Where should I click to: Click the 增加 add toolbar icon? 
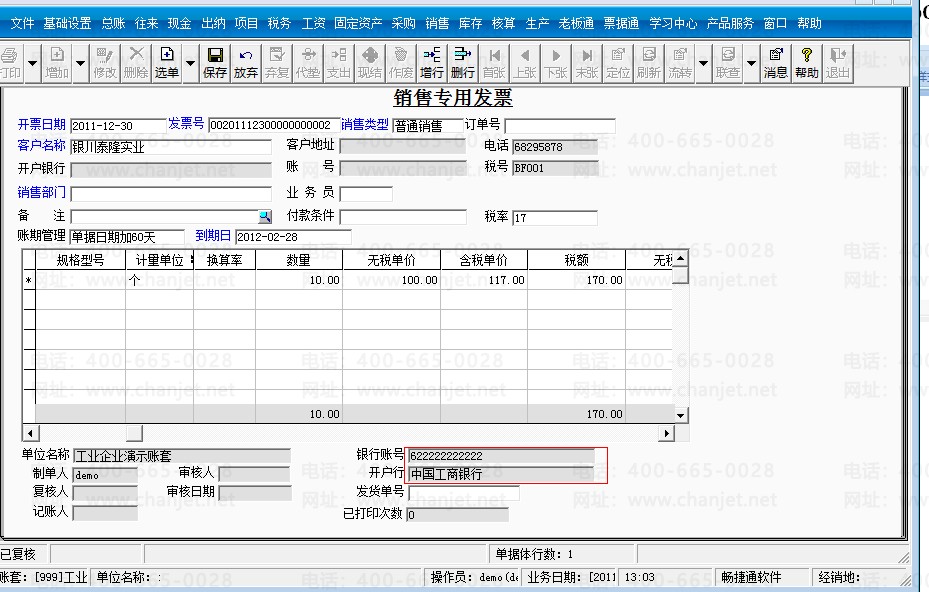[57, 63]
